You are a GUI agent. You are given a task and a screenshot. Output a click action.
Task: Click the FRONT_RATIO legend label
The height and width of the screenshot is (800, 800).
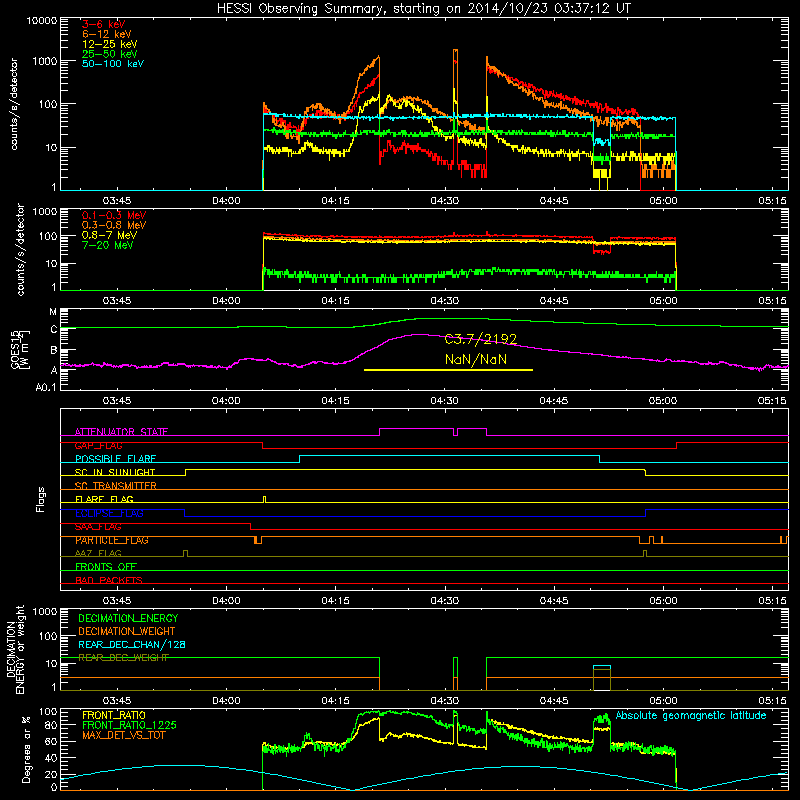[x=114, y=715]
